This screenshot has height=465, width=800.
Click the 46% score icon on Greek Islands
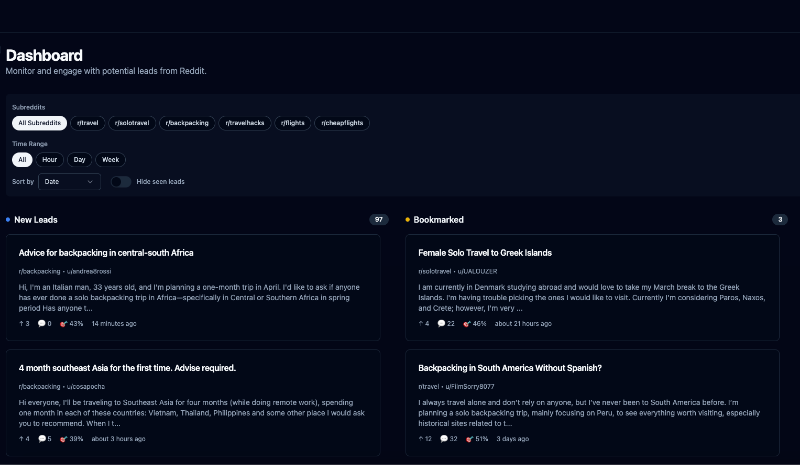[466, 324]
